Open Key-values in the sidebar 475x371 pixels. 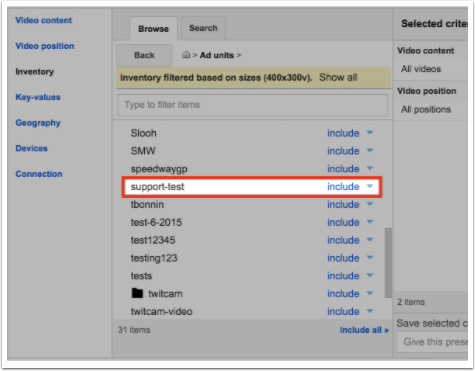point(38,97)
